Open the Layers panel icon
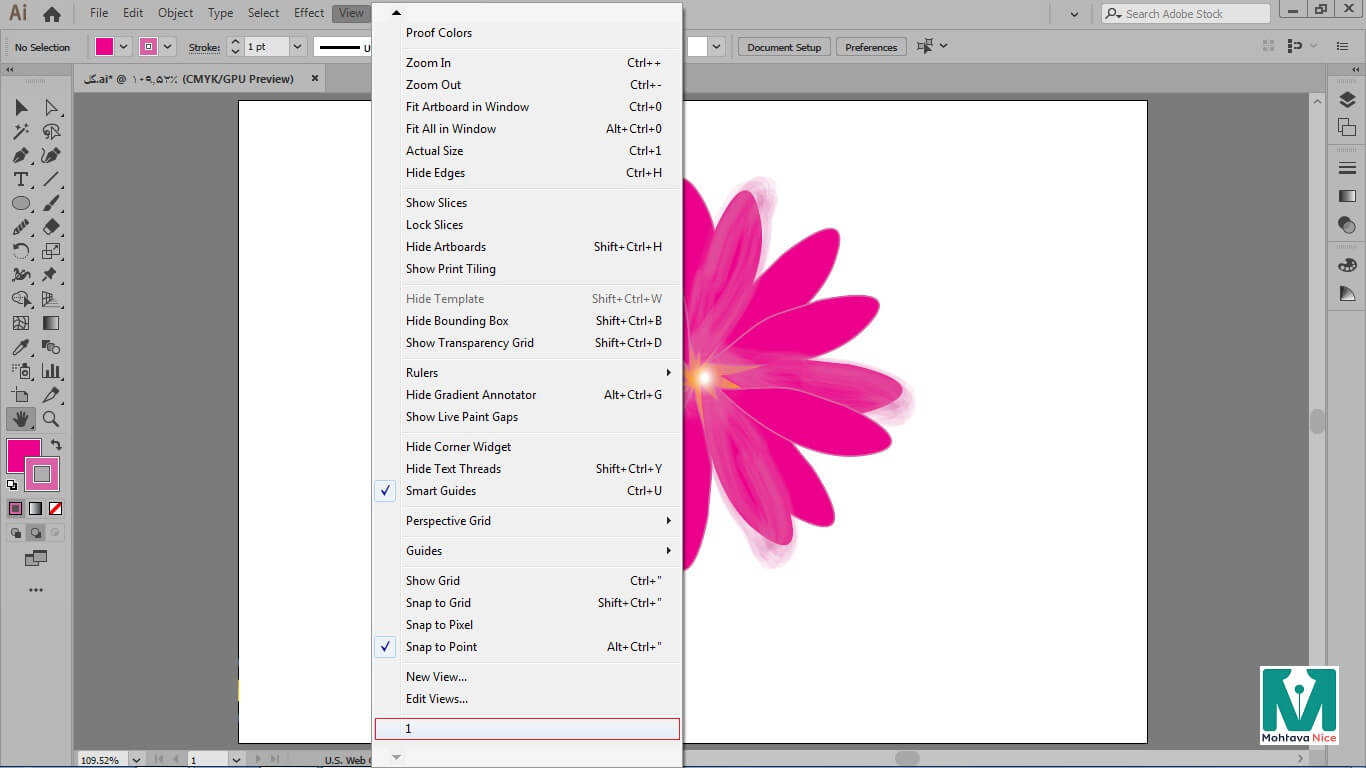Viewport: 1366px width, 768px height. pyautogui.click(x=1347, y=100)
